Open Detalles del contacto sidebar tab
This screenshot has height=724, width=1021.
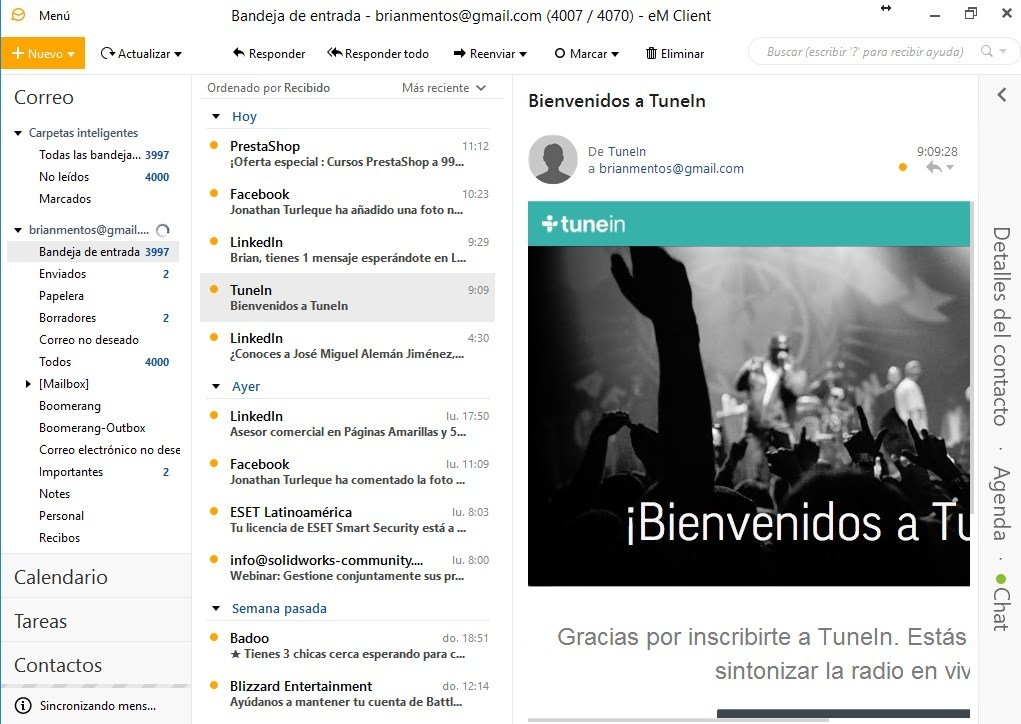coord(1001,326)
